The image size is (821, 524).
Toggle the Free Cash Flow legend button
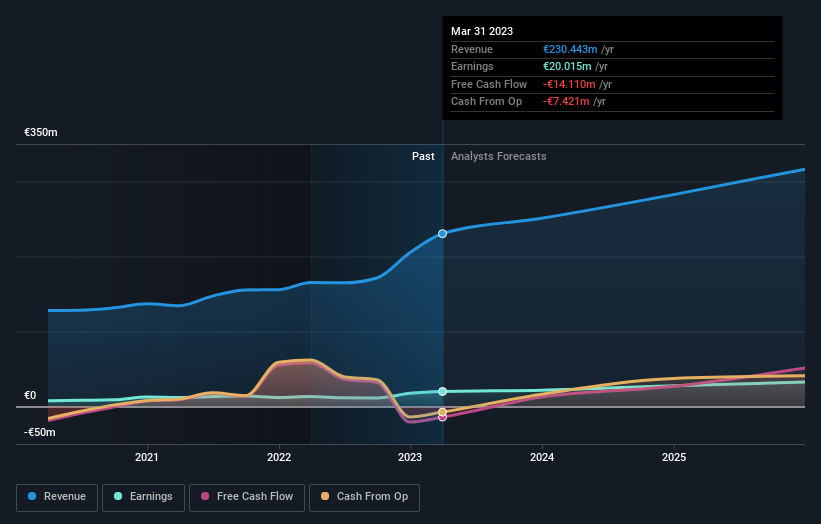247,497
